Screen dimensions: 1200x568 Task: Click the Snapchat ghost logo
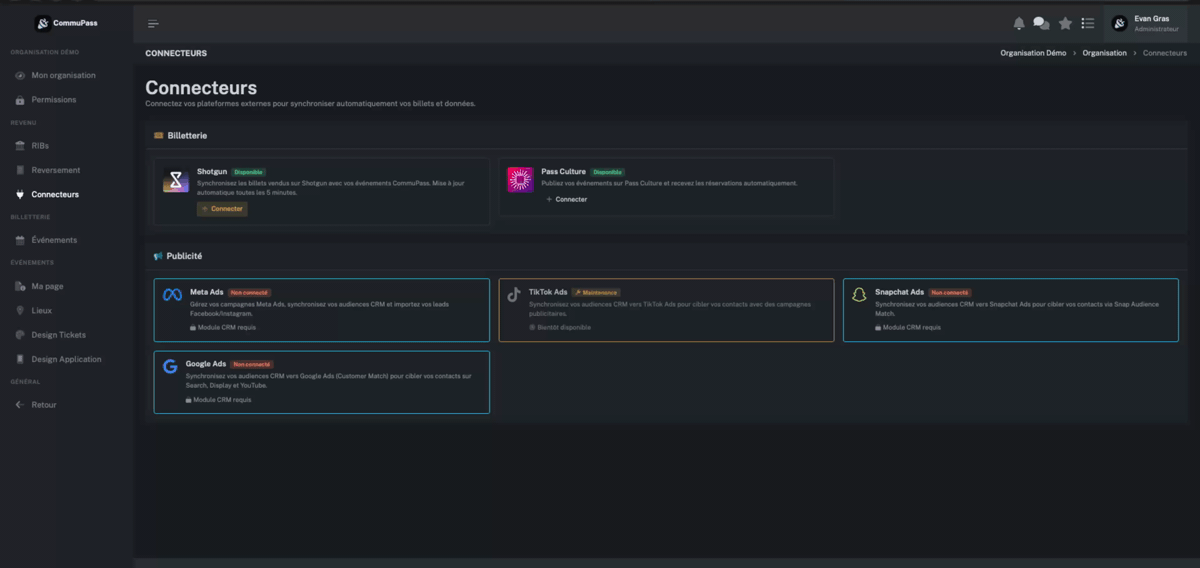click(x=858, y=295)
